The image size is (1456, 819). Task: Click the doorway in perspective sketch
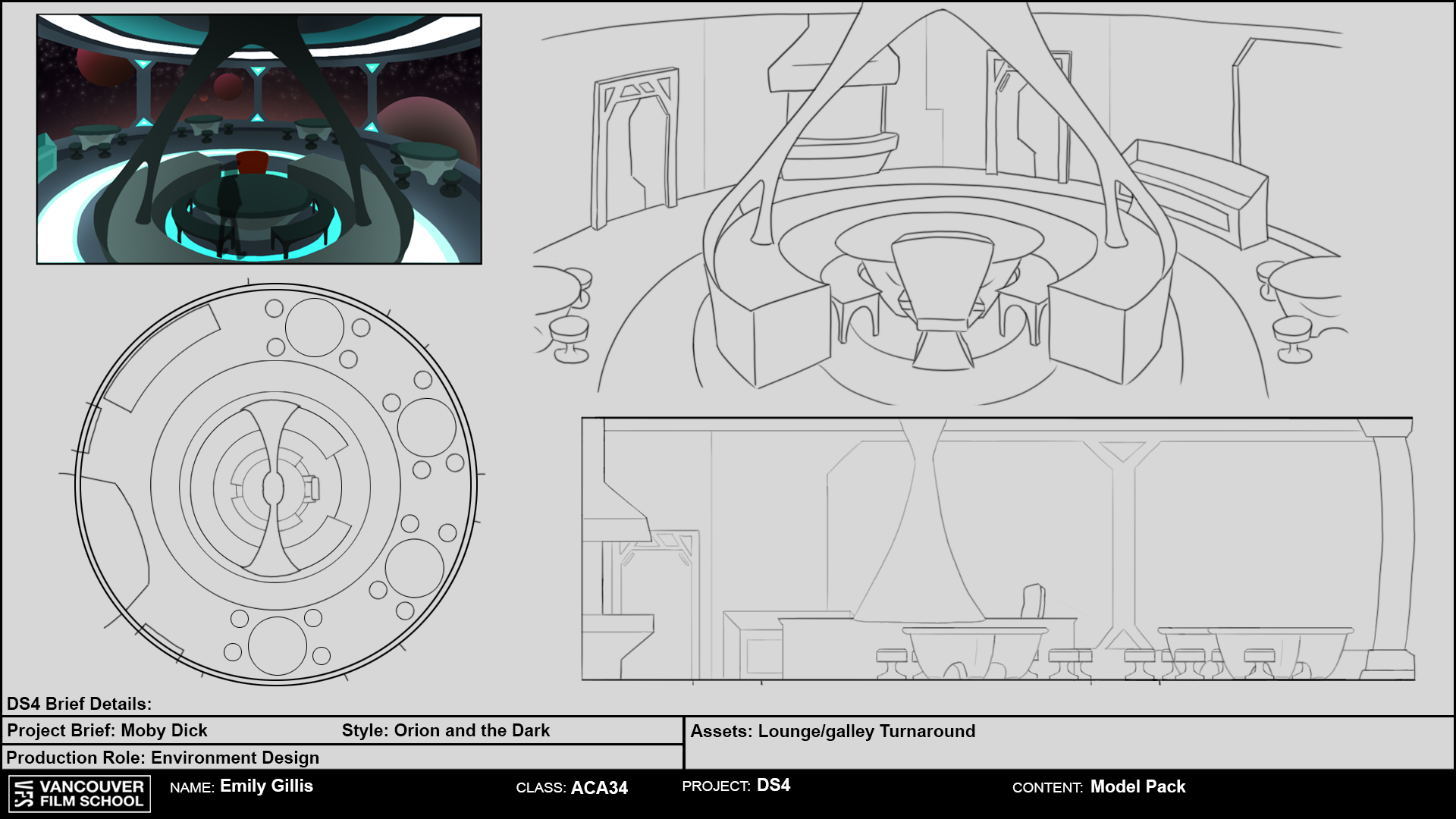(x=635, y=148)
